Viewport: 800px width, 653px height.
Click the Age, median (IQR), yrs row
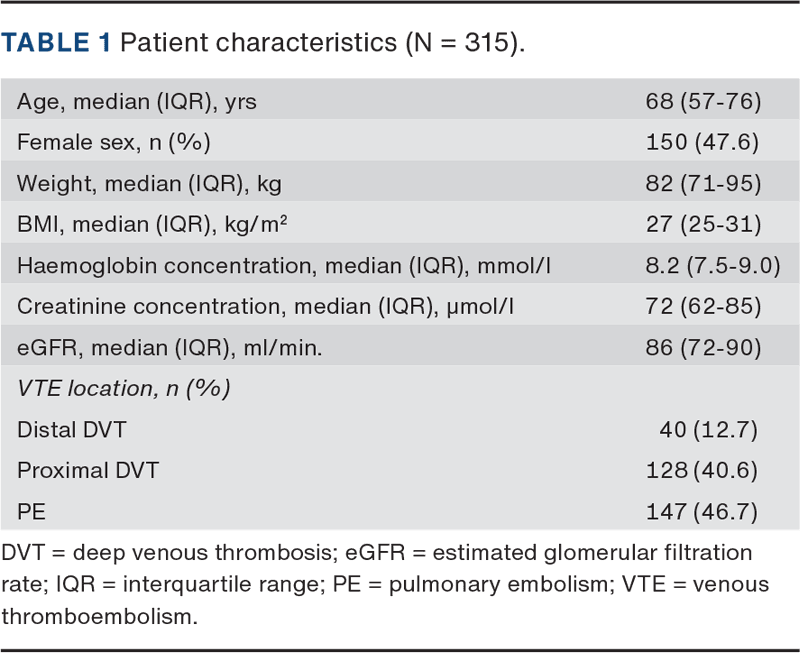[x=400, y=101]
